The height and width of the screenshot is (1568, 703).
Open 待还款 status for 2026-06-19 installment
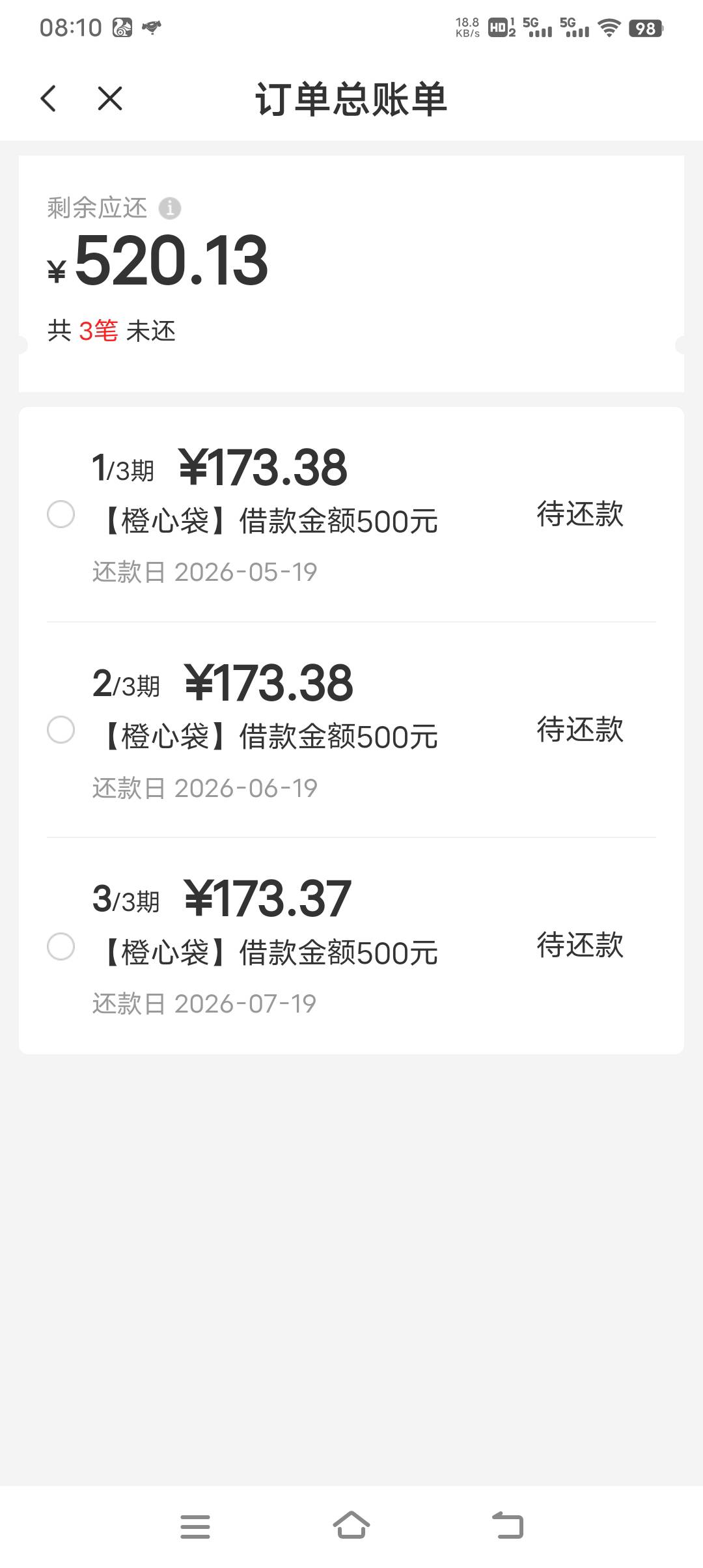coord(580,730)
